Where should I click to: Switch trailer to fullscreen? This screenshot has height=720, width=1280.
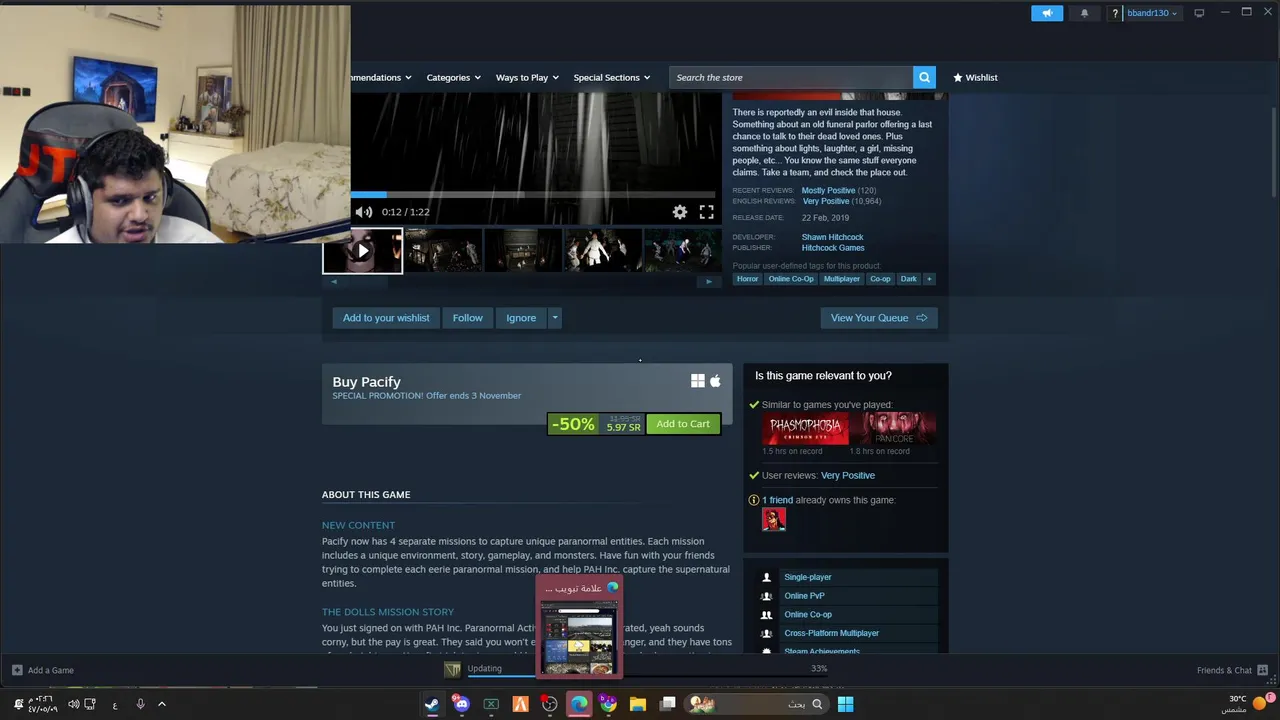tap(706, 212)
